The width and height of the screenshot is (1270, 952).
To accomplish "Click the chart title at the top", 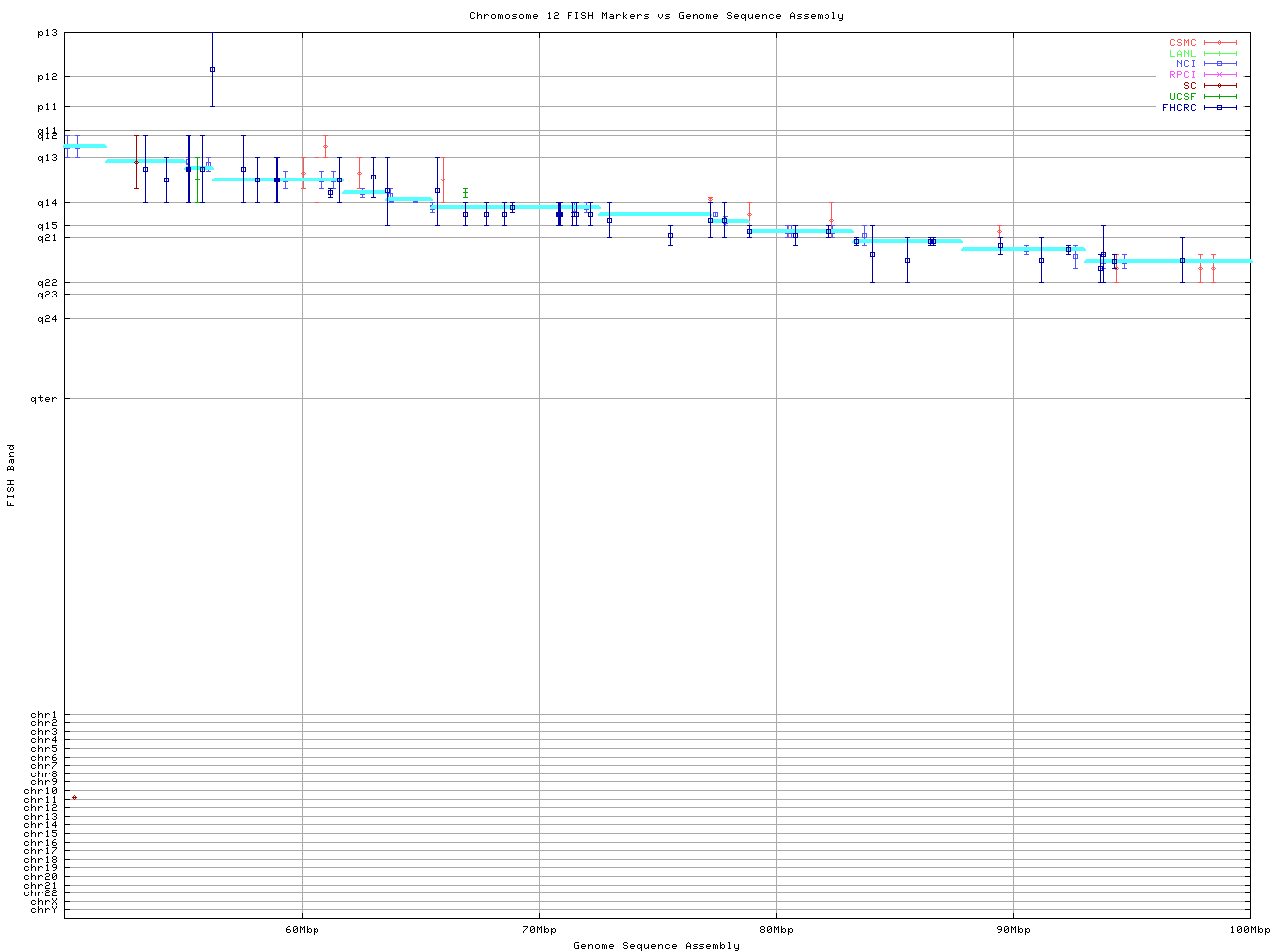I will [x=657, y=16].
